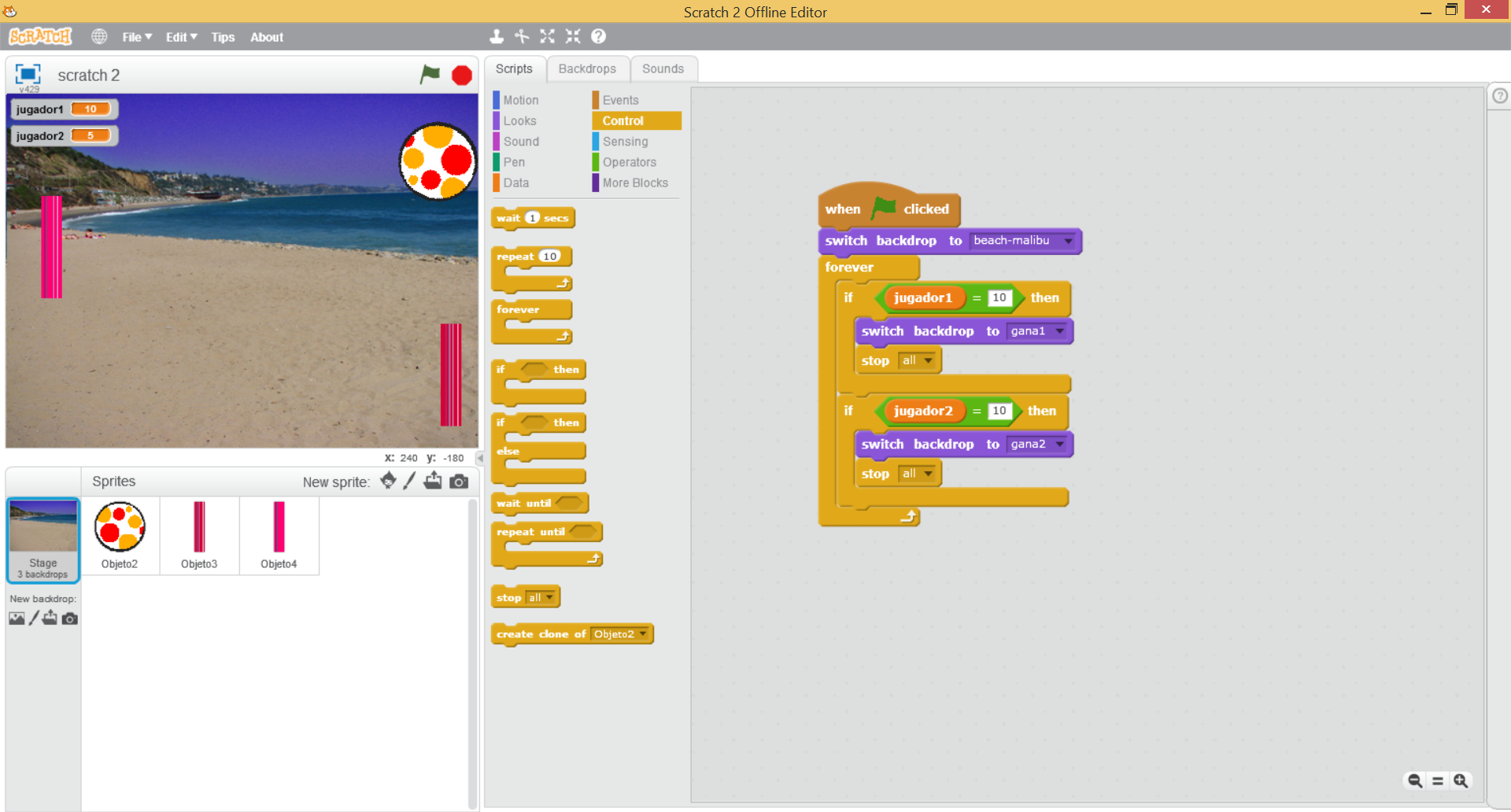
Task: Expand the gana1 backdrop dropdown
Action: [x=1060, y=331]
